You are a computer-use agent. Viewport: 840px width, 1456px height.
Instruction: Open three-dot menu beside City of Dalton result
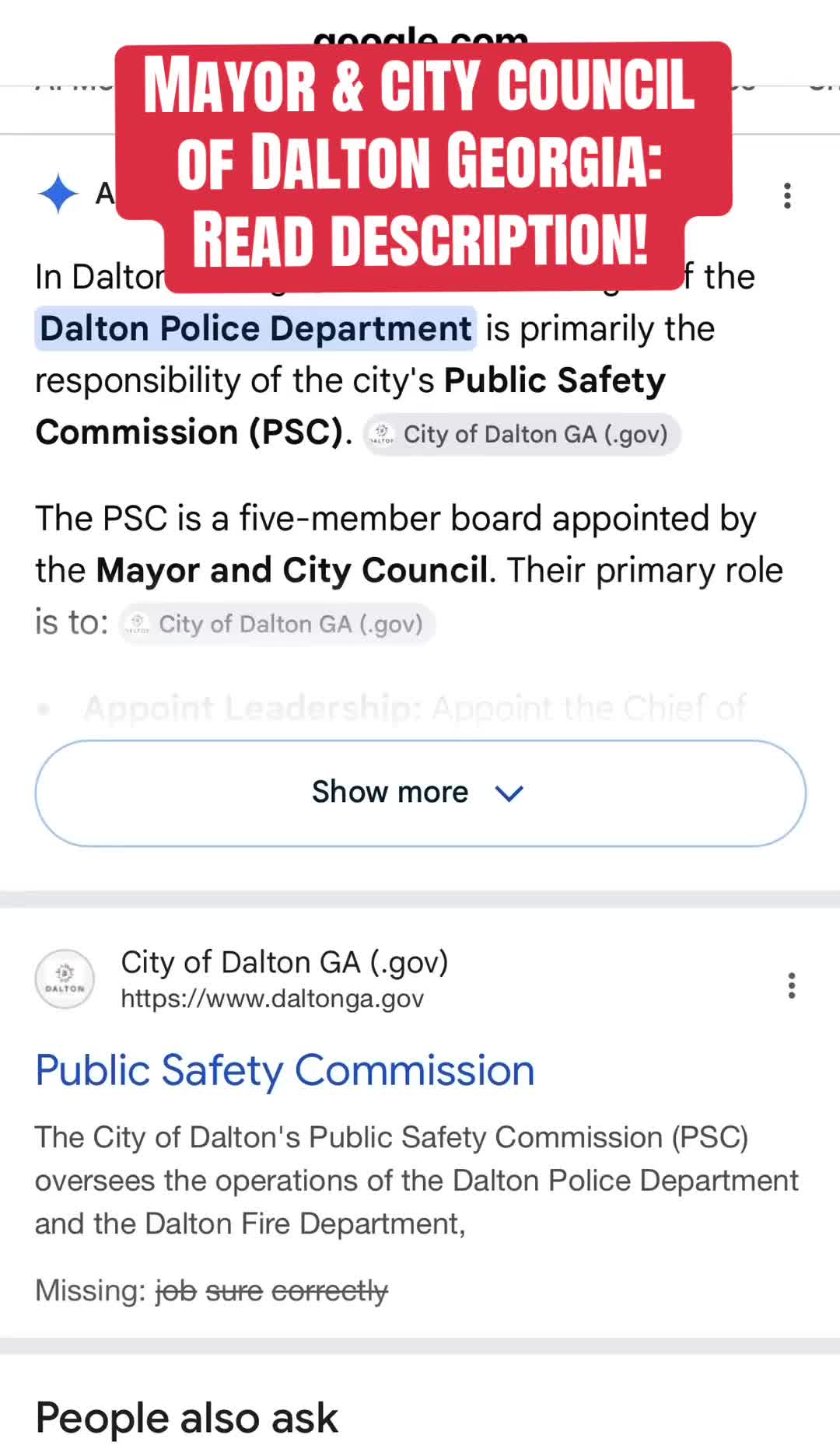[791, 985]
